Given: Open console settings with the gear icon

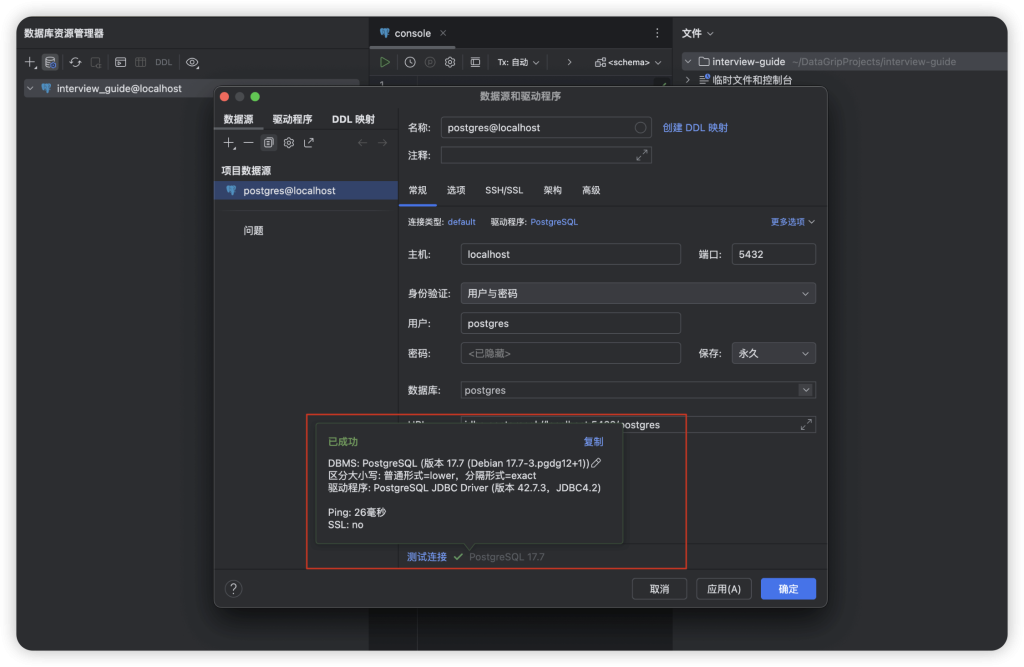Looking at the screenshot, I should pyautogui.click(x=449, y=62).
